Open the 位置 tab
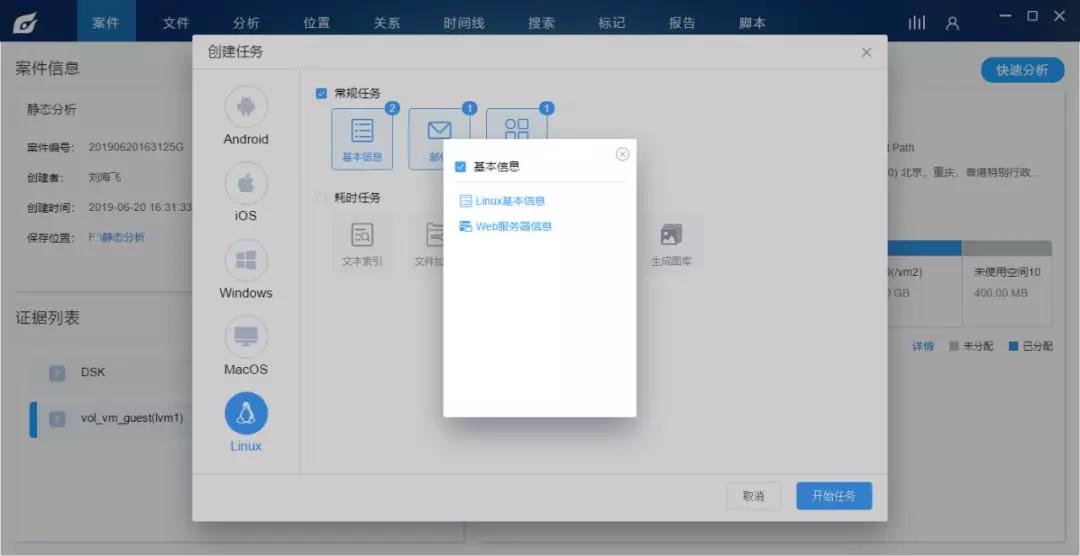1080x556 pixels. click(x=317, y=23)
